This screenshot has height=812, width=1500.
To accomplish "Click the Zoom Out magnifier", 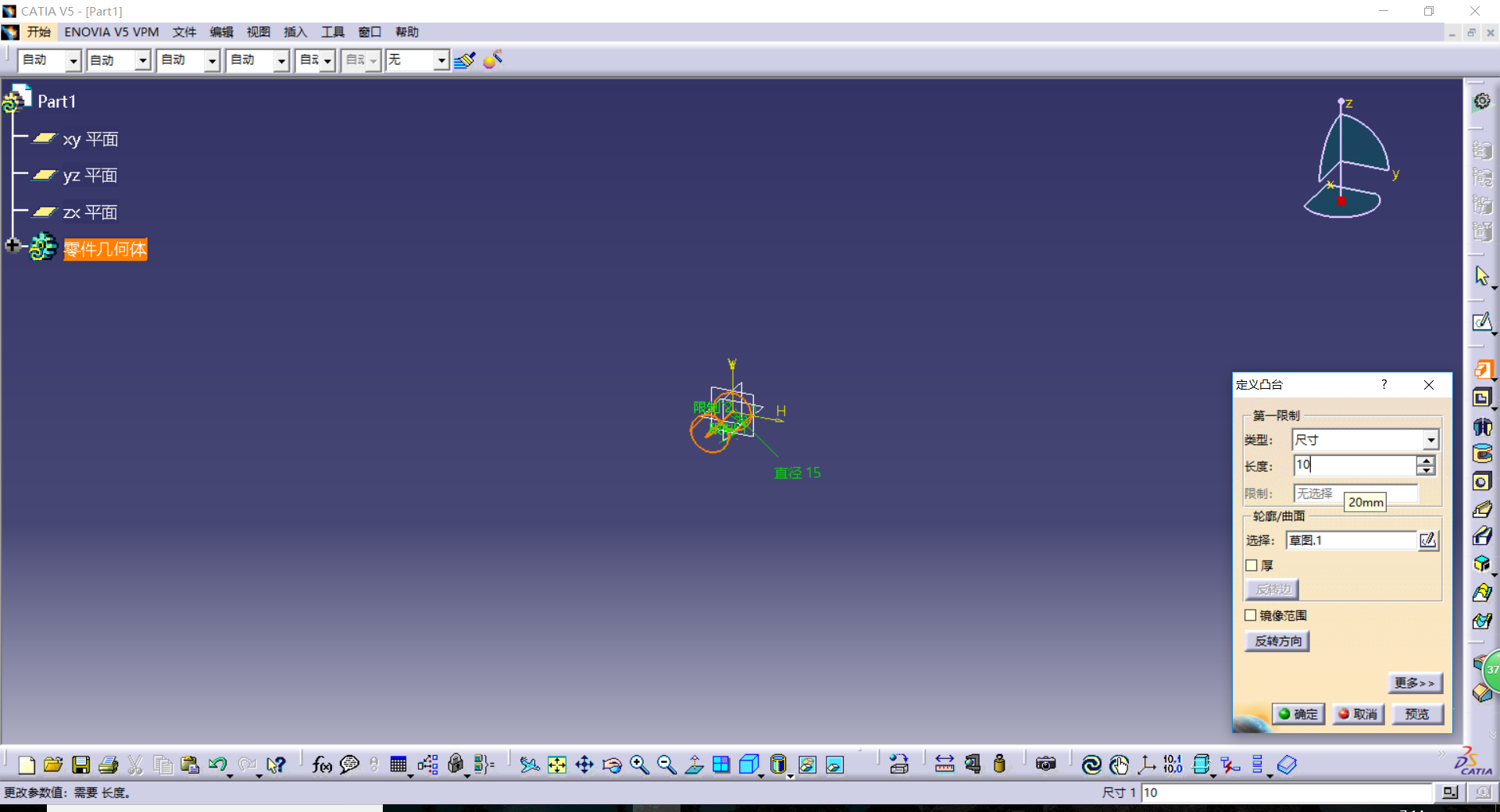I will 666,765.
